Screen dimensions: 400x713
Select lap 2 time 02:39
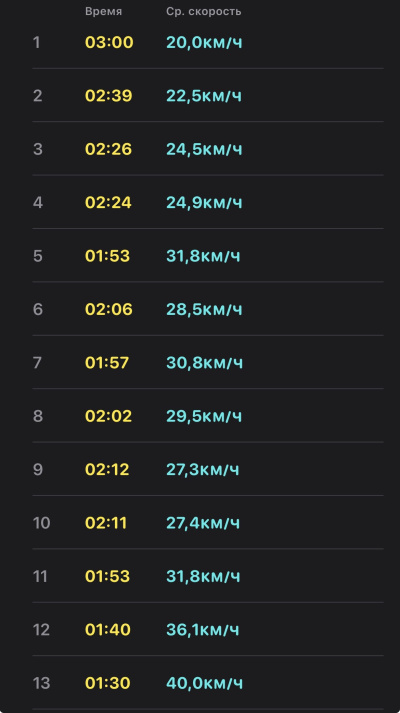pyautogui.click(x=109, y=96)
